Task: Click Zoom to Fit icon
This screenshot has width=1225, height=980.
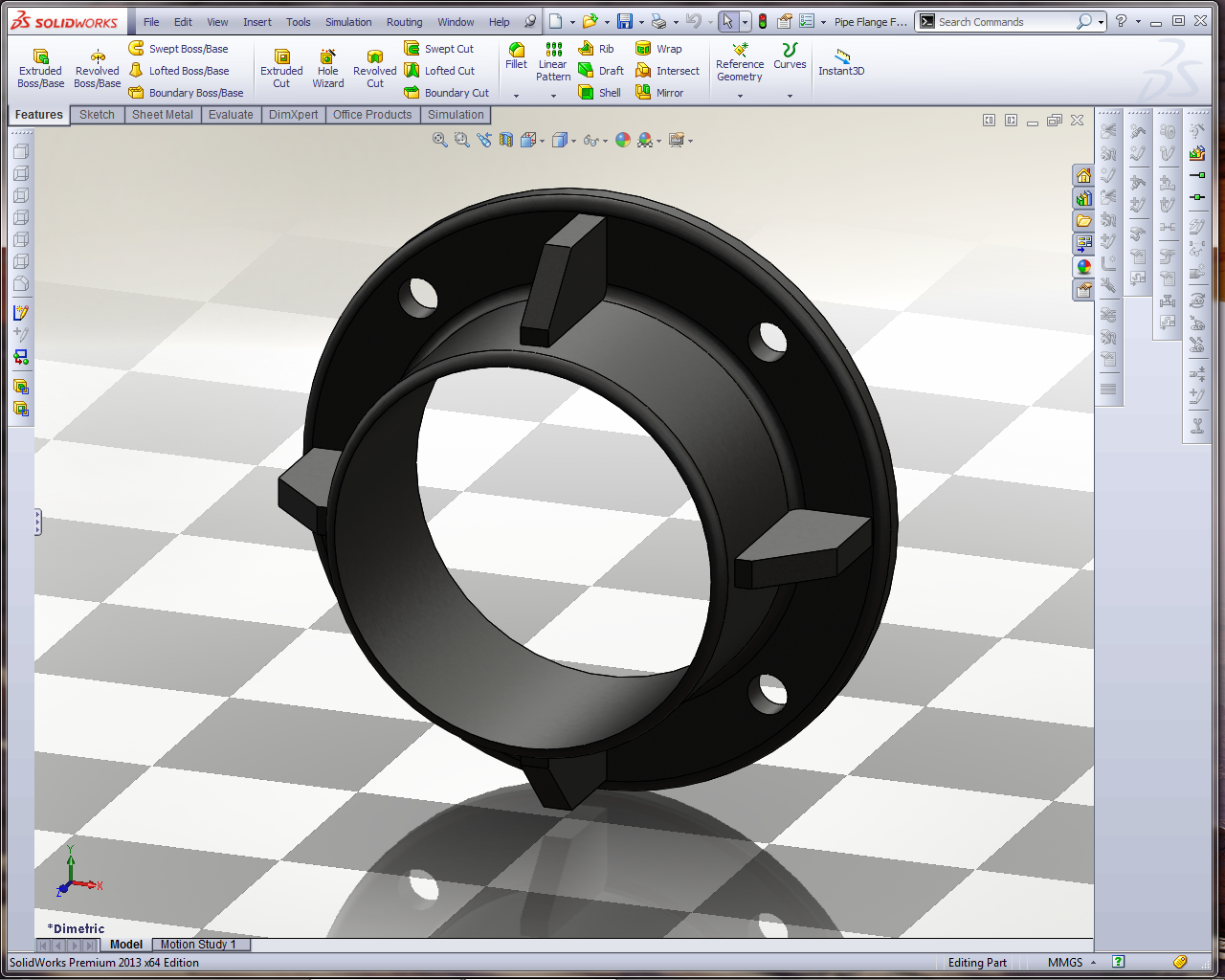Action: 440,140
